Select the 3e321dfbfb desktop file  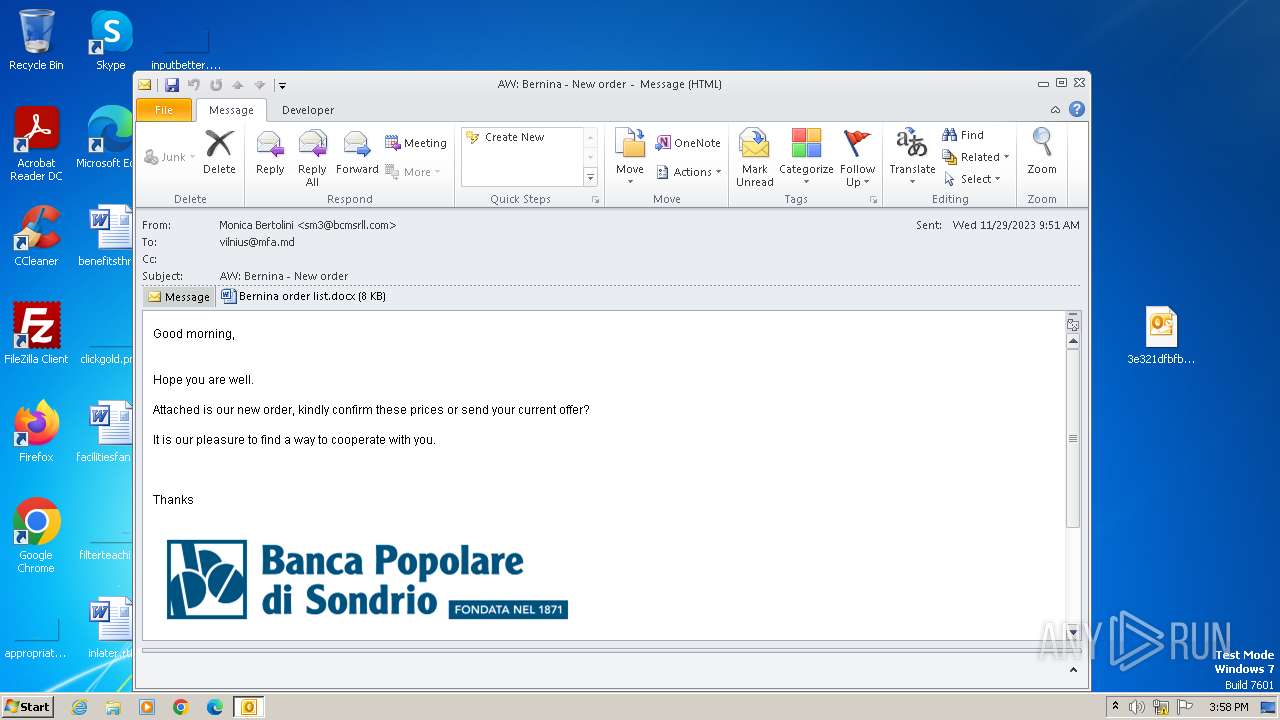tap(1161, 336)
